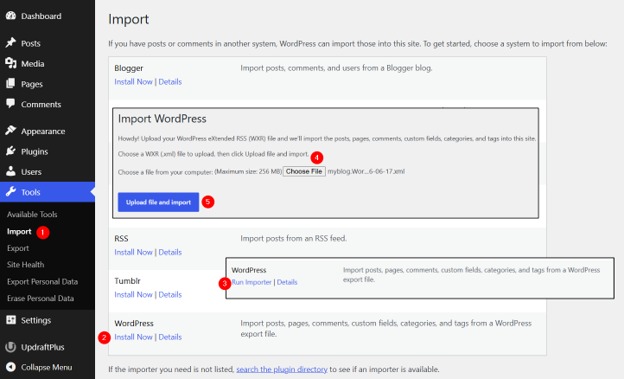Click Details beside WordPress Install Now
Viewport: 624px width, 379px height.
tap(170, 337)
